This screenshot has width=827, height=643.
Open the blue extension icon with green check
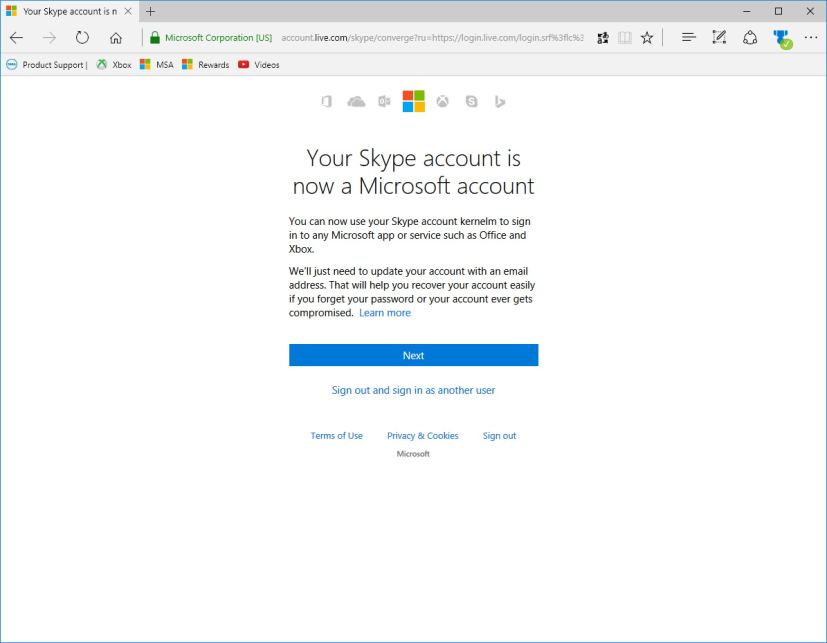point(782,39)
